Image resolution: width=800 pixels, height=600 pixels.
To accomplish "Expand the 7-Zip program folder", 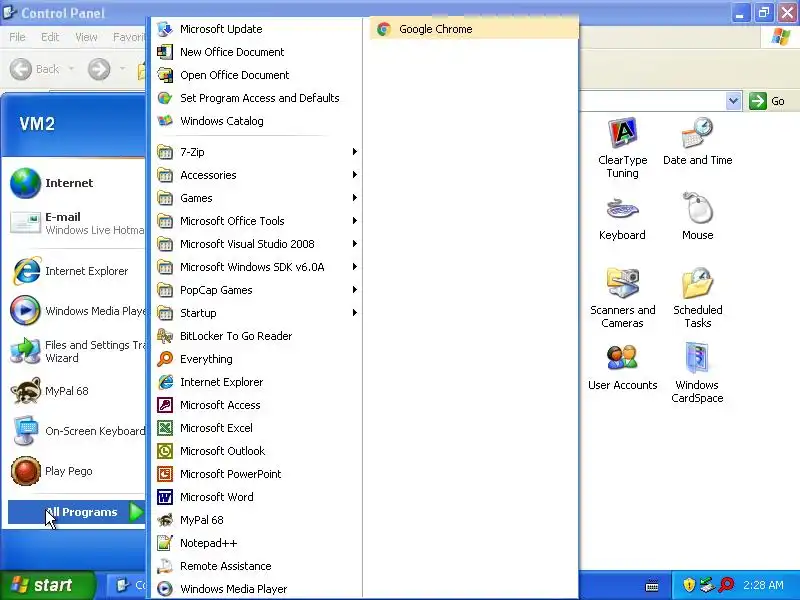I will [x=257, y=152].
